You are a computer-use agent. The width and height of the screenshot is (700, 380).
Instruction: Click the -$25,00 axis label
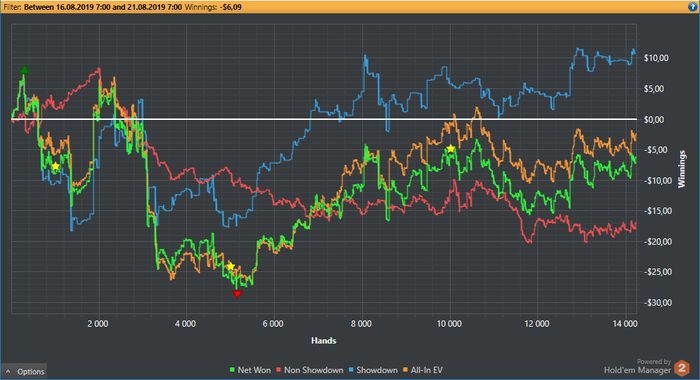pos(658,272)
